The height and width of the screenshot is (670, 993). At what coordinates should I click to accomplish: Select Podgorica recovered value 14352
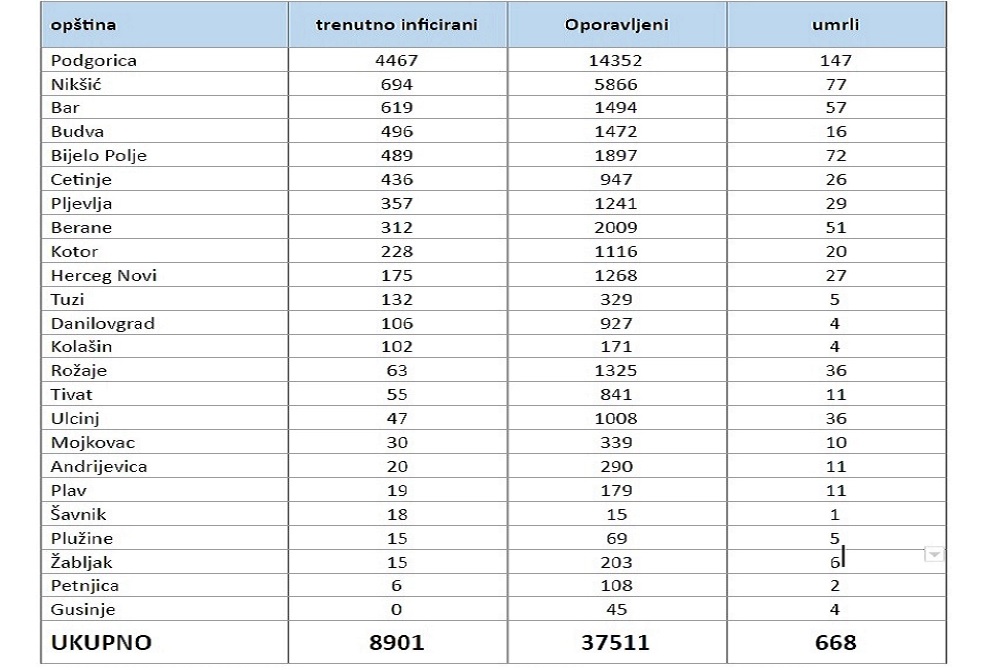coord(616,61)
